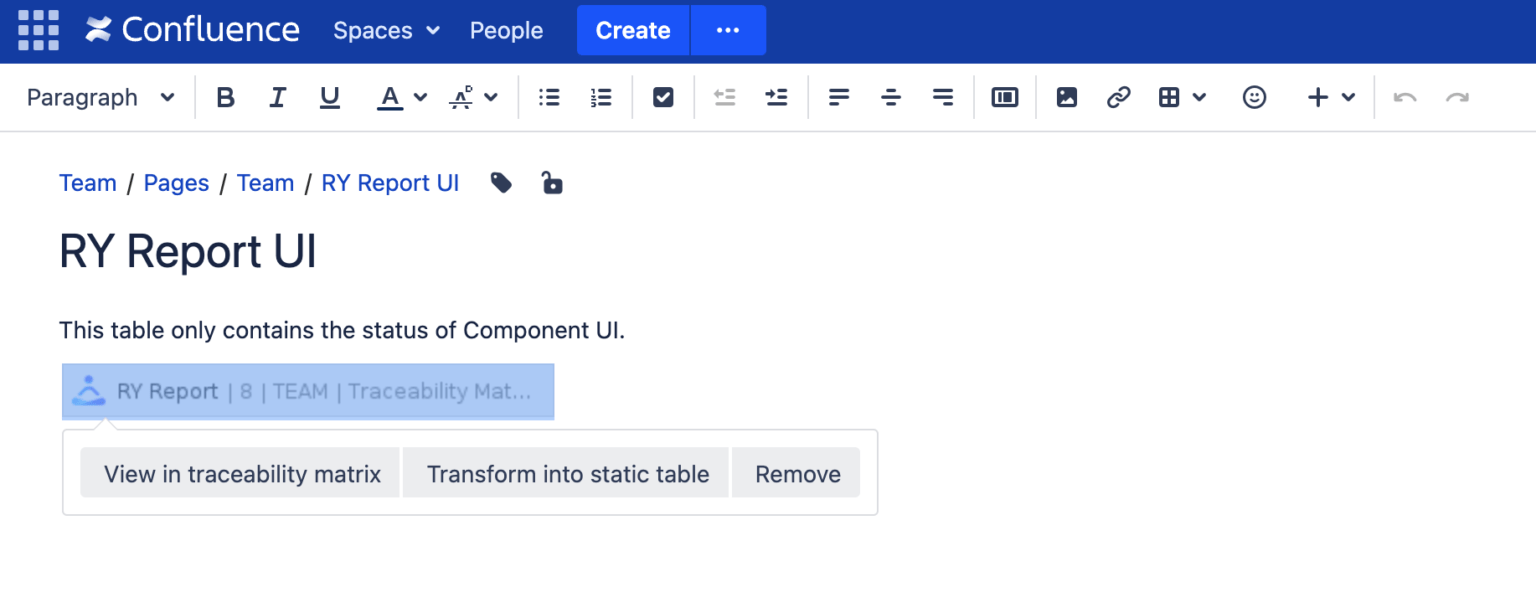Indent the current paragraph
Viewport: 1536px width, 613px height.
776,97
